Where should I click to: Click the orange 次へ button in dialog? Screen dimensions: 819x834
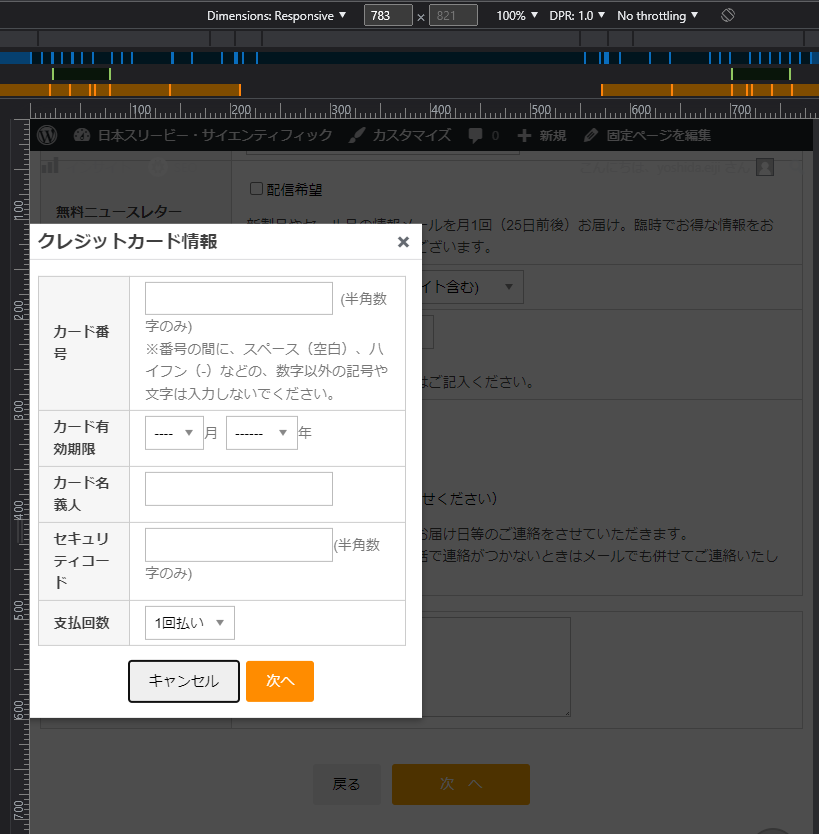(280, 681)
